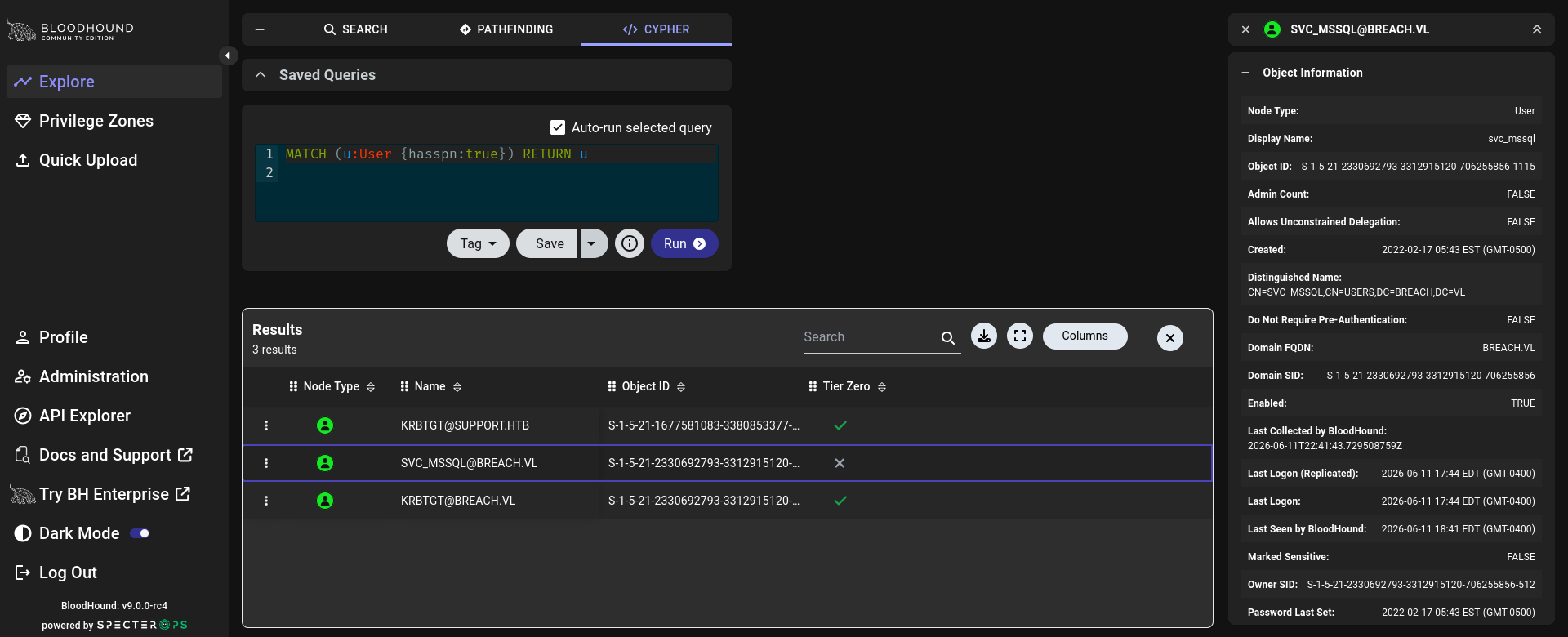
Task: Open the Columns selector
Action: [1085, 336]
